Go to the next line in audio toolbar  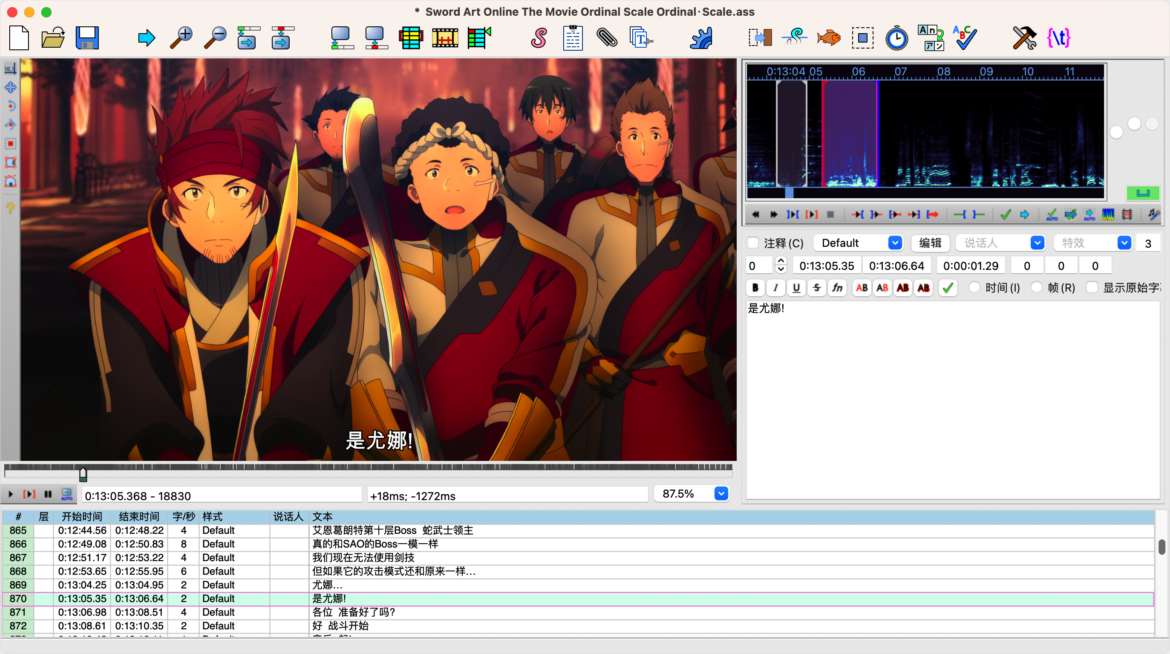(774, 214)
